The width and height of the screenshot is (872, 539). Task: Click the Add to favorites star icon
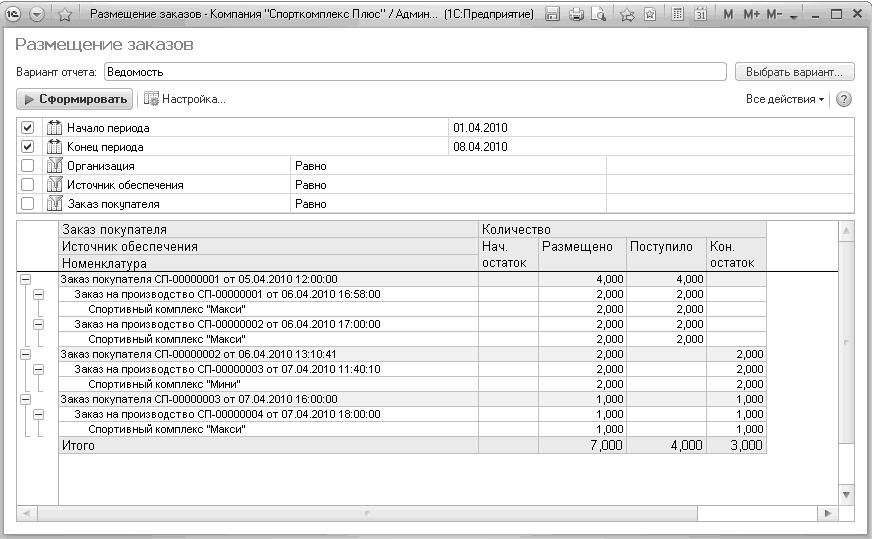627,14
